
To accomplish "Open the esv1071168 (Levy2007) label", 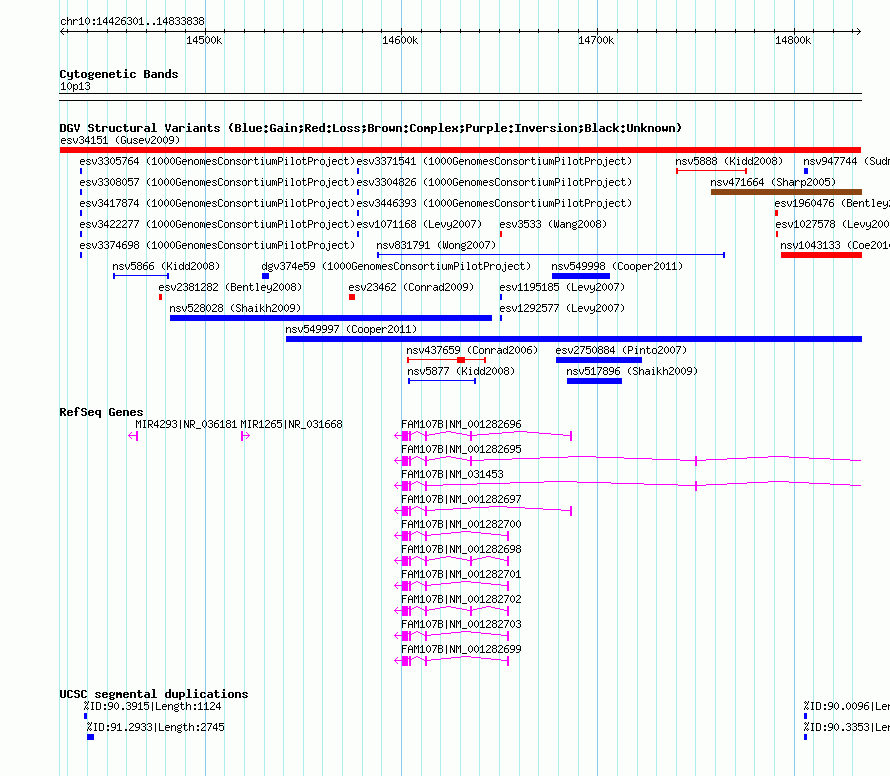I will pos(419,224).
